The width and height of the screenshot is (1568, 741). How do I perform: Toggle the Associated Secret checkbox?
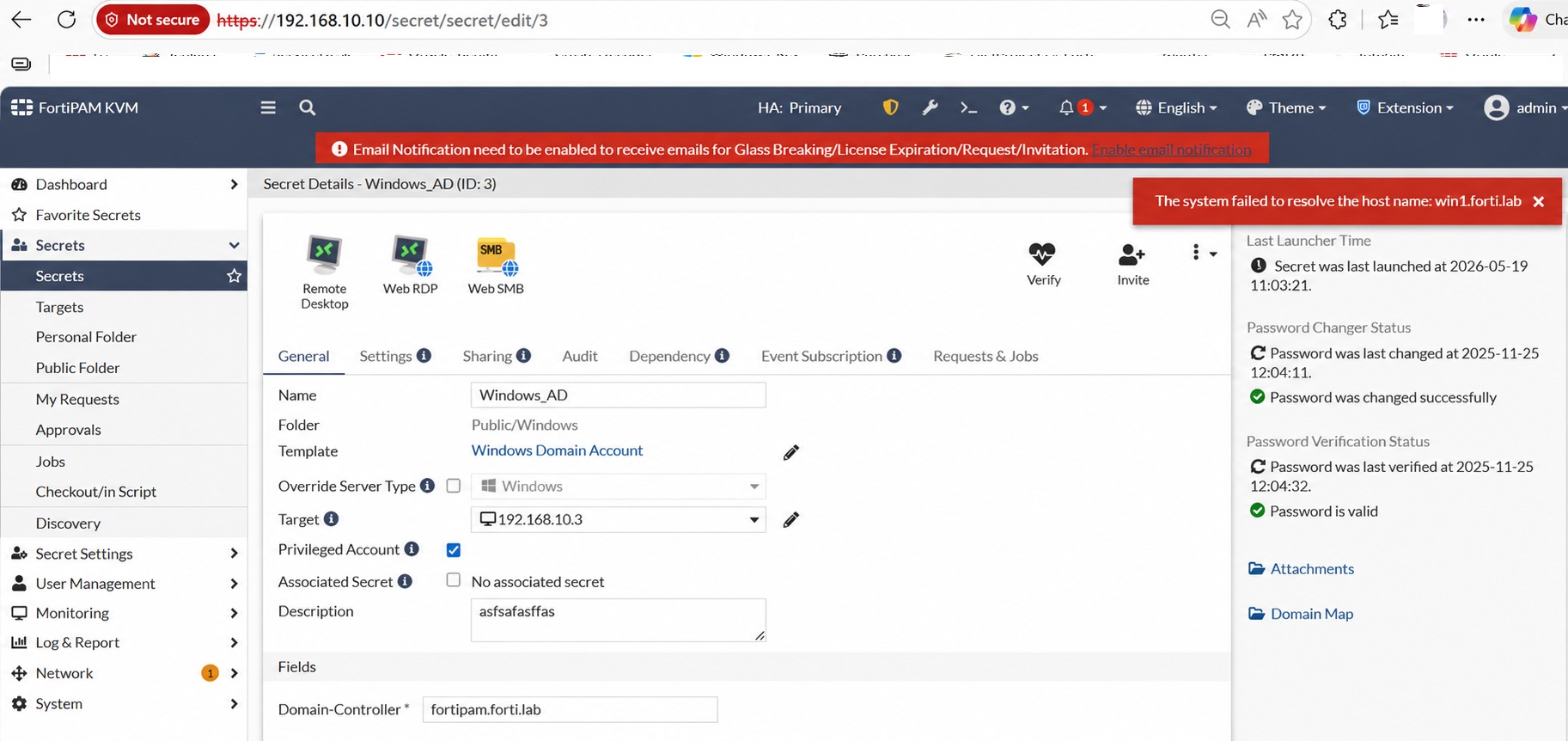[454, 580]
